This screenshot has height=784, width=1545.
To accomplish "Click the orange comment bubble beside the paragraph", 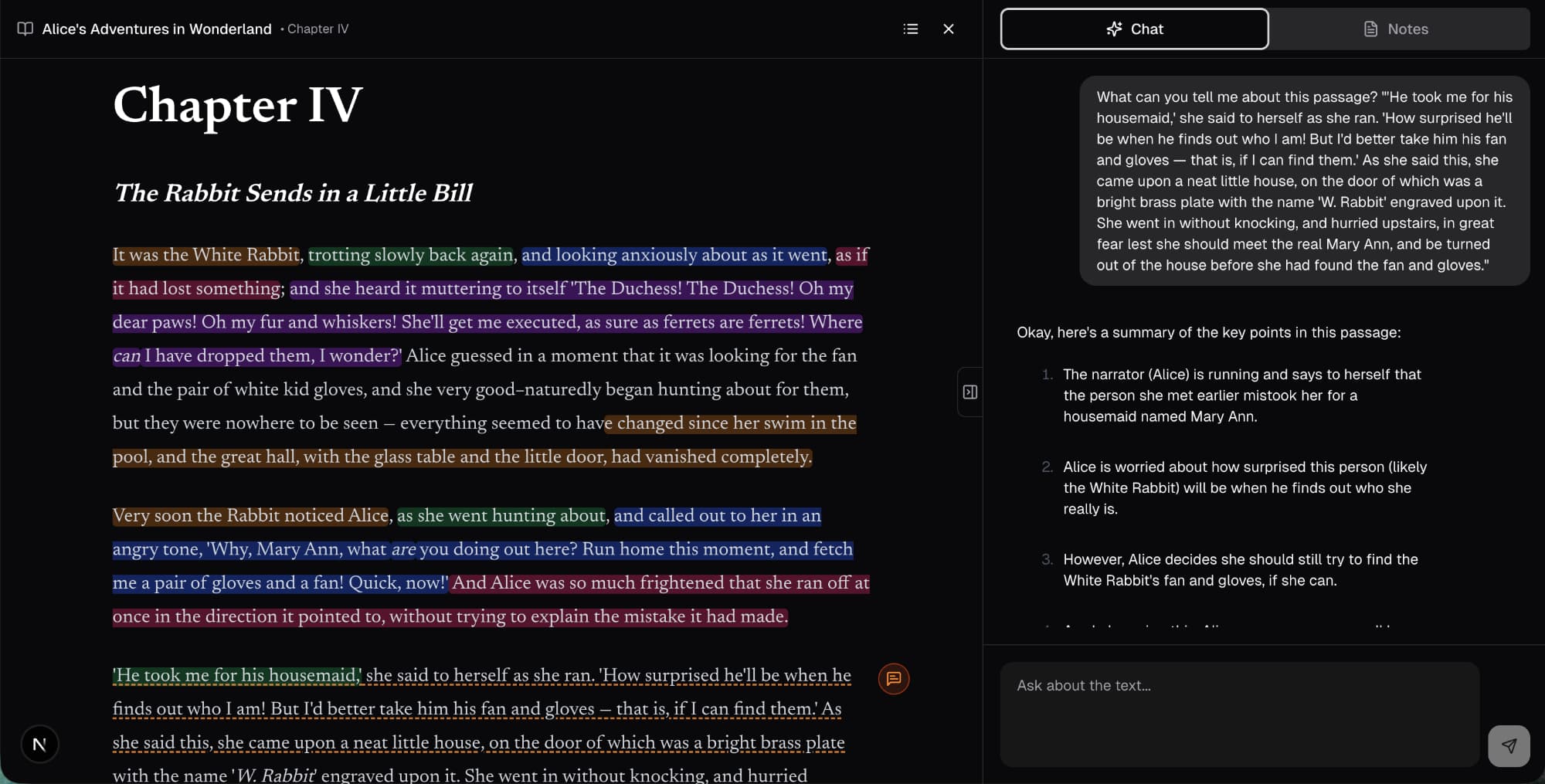I will tap(894, 679).
